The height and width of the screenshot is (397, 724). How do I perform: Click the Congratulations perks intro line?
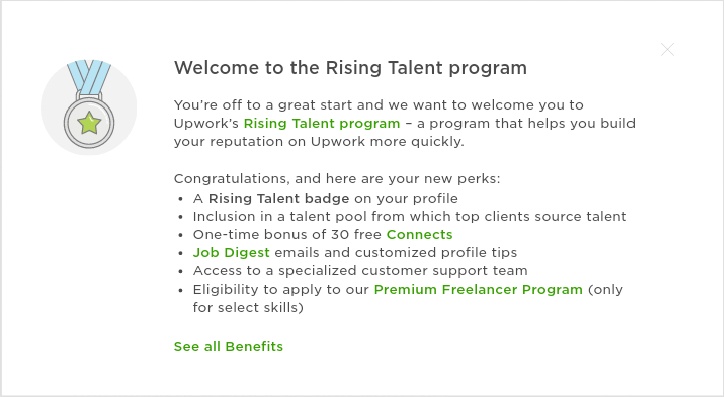(x=337, y=179)
